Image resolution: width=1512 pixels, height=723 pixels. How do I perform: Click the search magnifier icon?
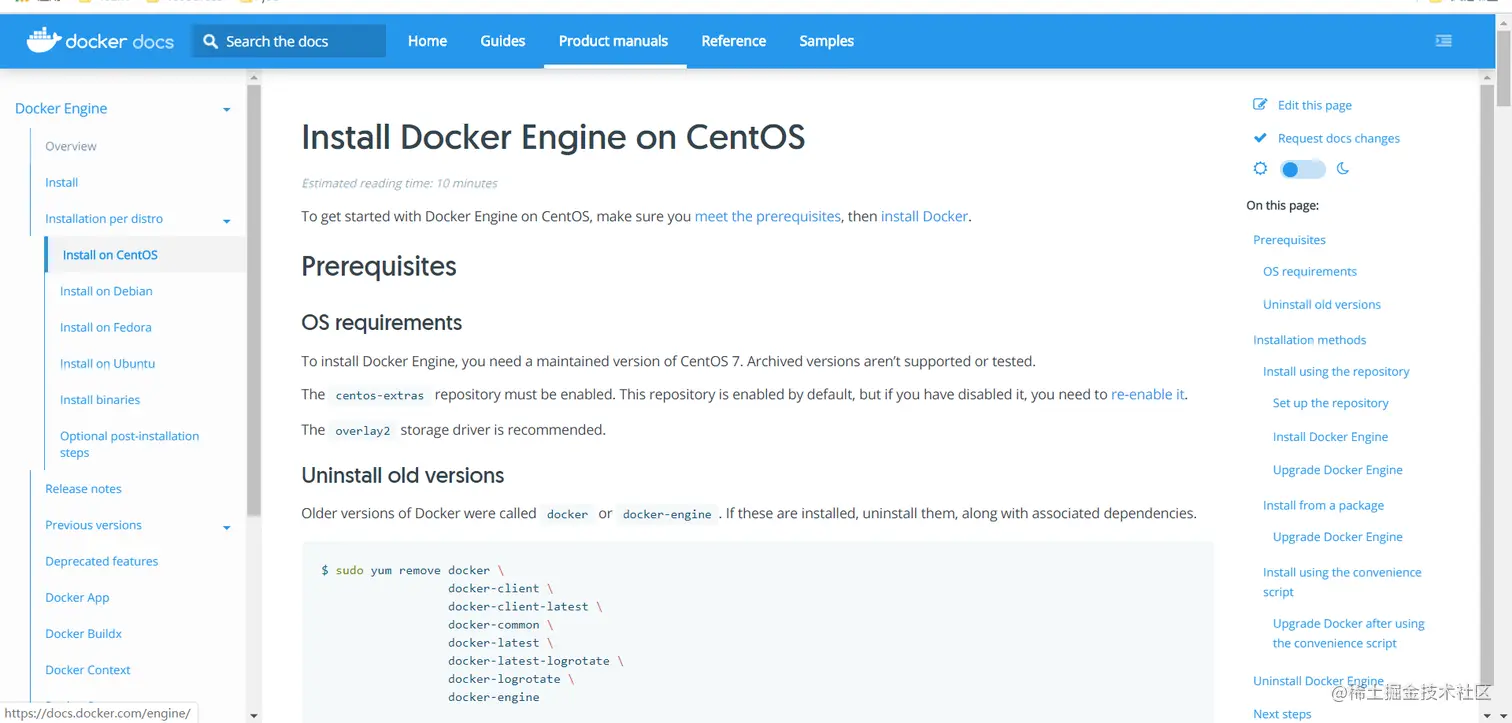coord(210,41)
